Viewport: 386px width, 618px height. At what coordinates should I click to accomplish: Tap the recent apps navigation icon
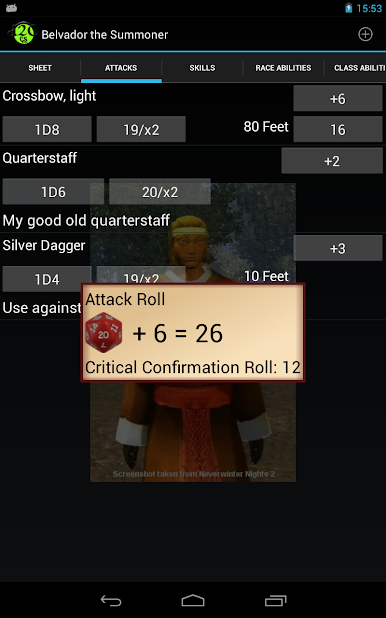tap(276, 600)
